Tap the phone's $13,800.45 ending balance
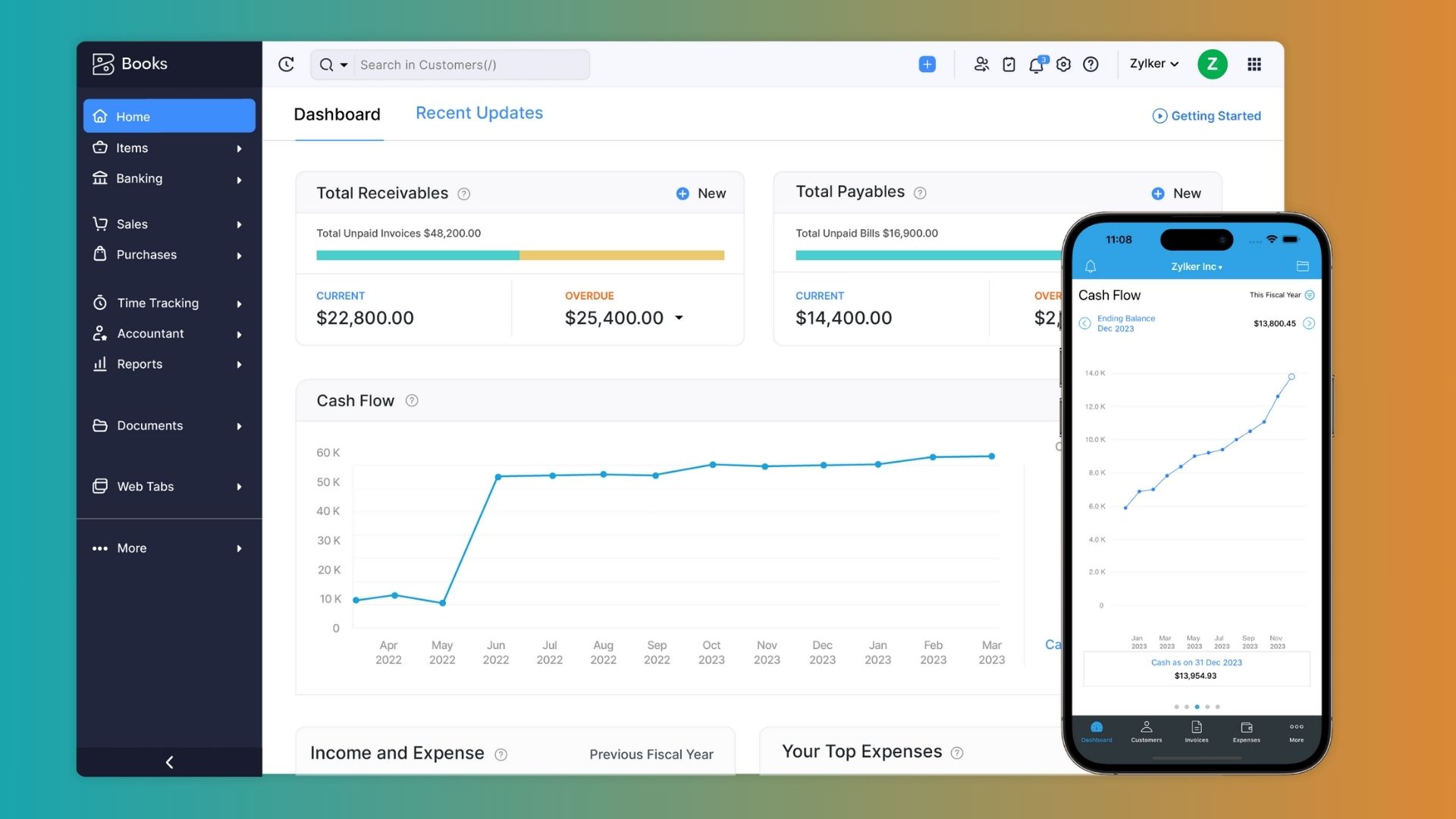The image size is (1456, 819). tap(1275, 324)
